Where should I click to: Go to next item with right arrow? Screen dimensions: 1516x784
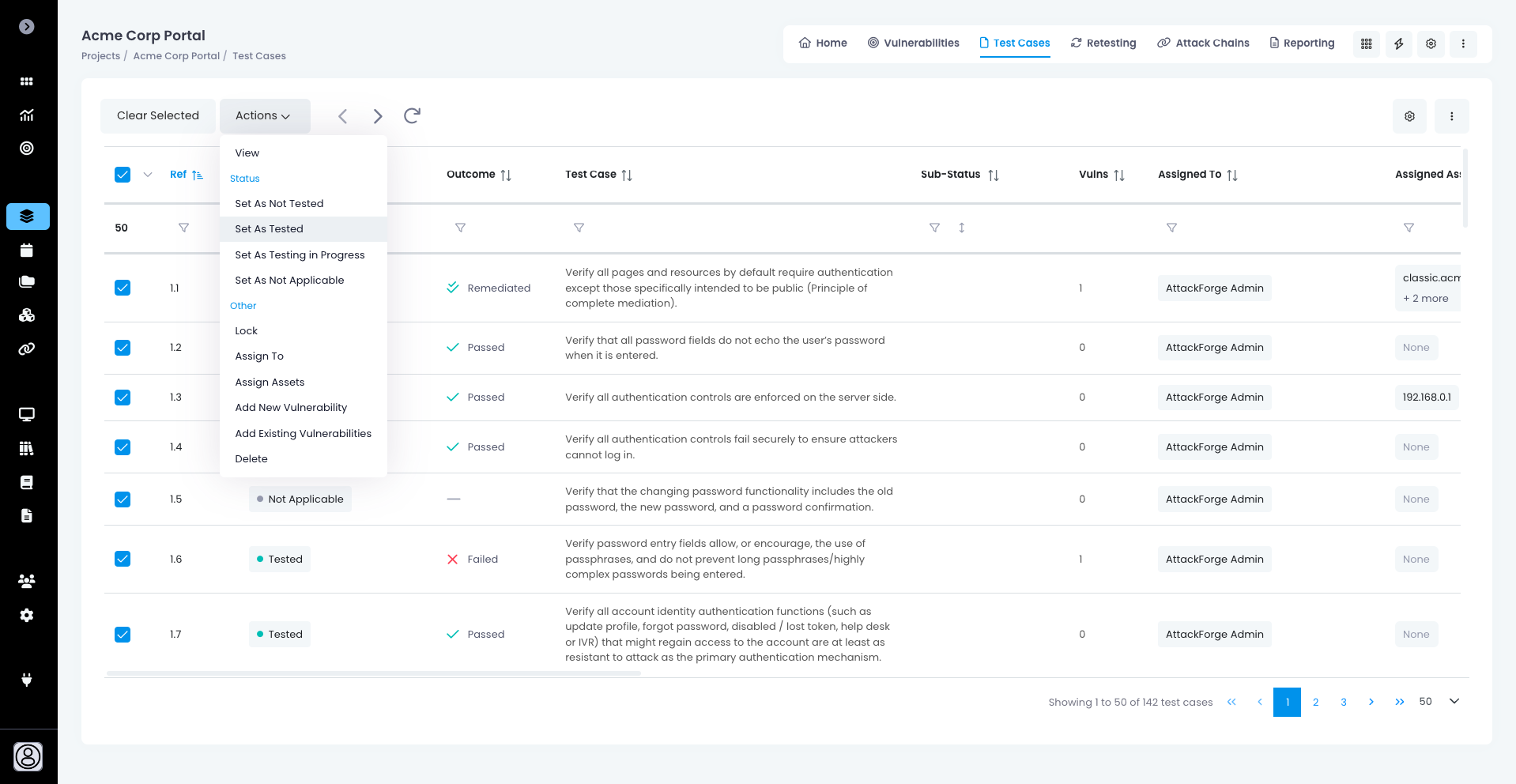coord(378,116)
